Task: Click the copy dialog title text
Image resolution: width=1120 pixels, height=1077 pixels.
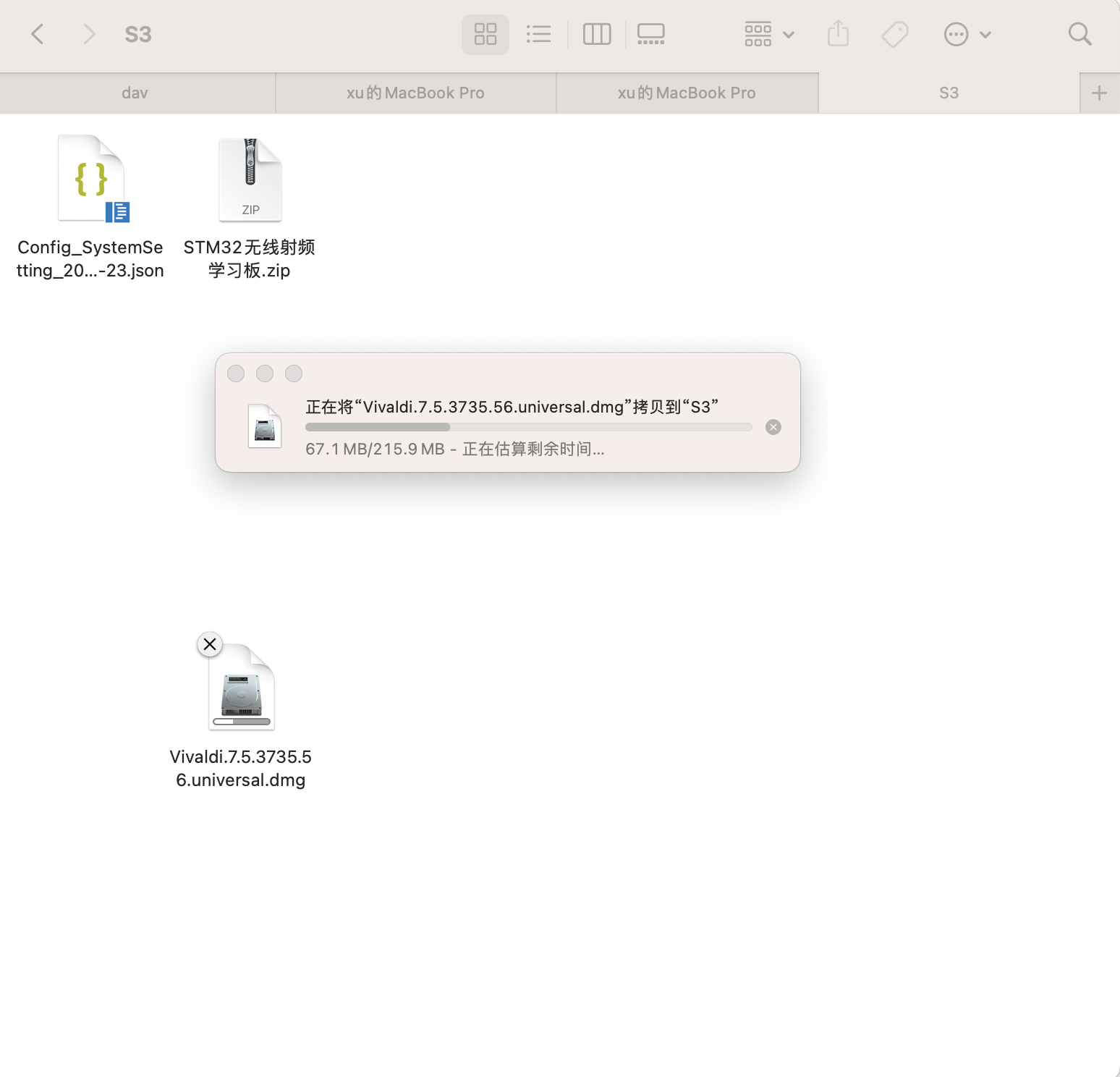Action: [512, 407]
